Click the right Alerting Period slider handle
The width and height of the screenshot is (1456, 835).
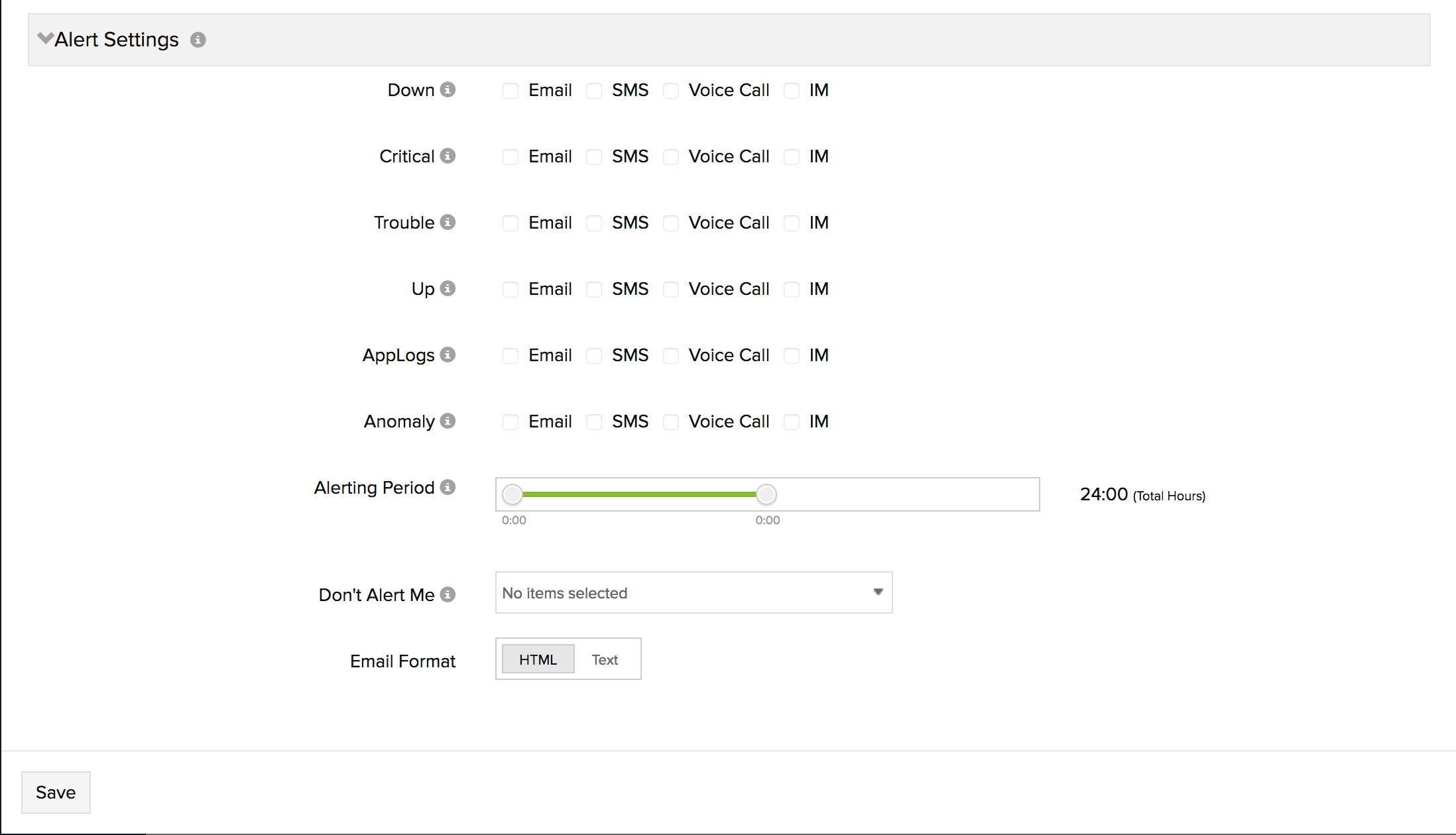click(x=766, y=494)
